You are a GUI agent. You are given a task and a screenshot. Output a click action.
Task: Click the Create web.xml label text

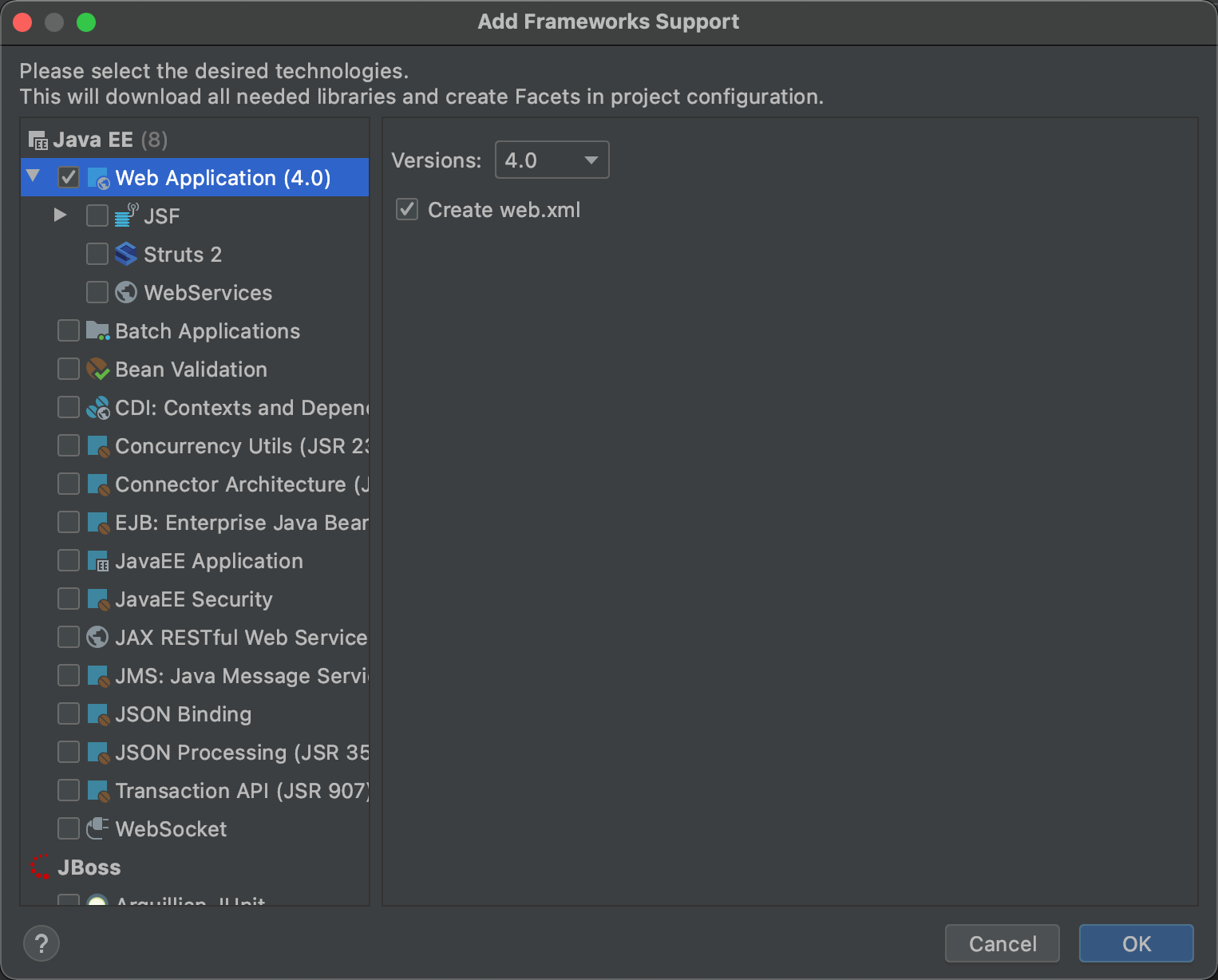[x=504, y=210]
